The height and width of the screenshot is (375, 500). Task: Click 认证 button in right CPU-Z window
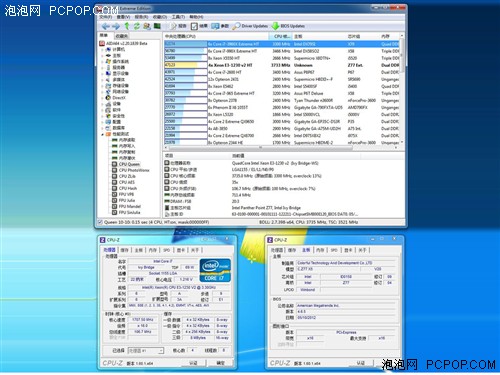(x=361, y=363)
